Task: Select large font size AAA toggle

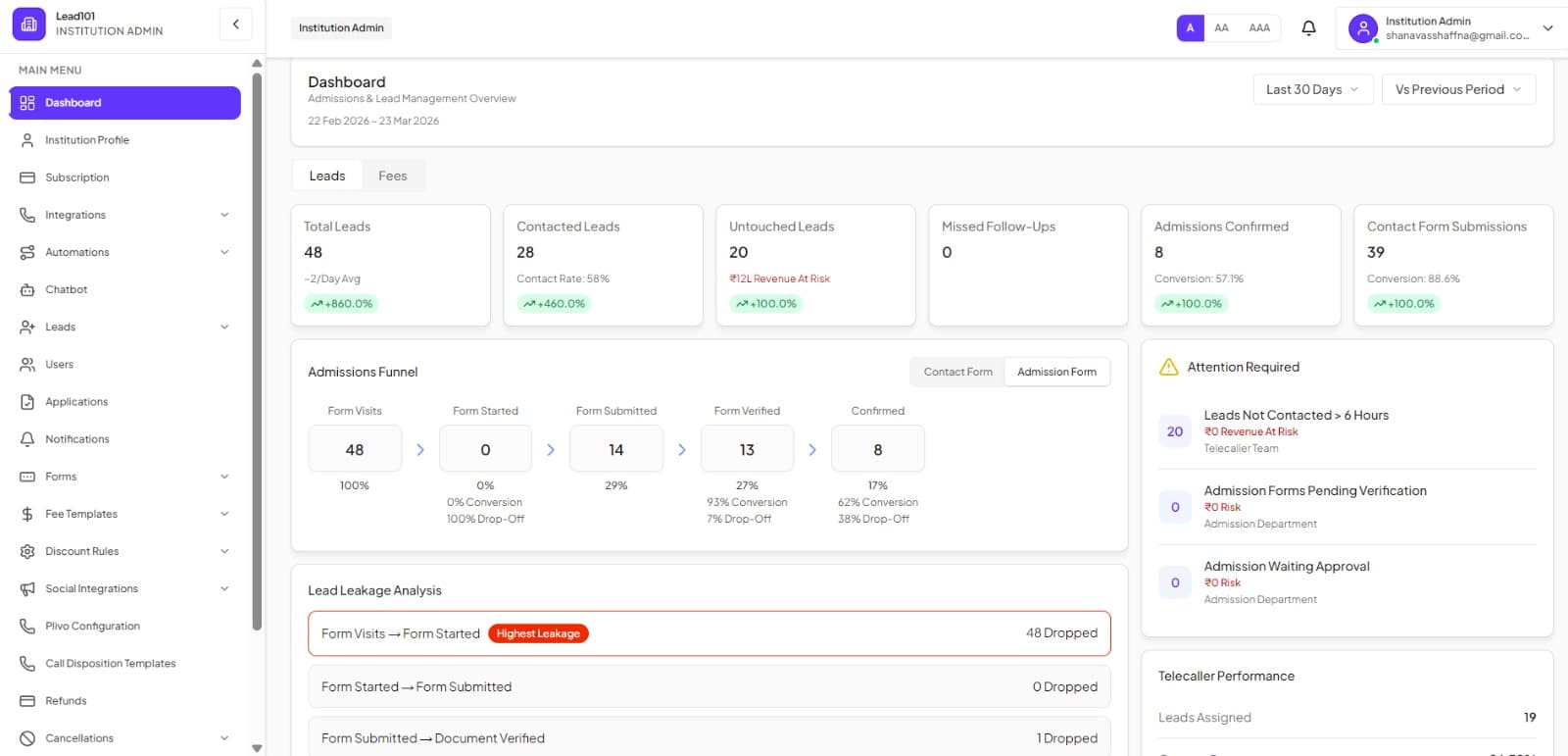Action: [1259, 27]
